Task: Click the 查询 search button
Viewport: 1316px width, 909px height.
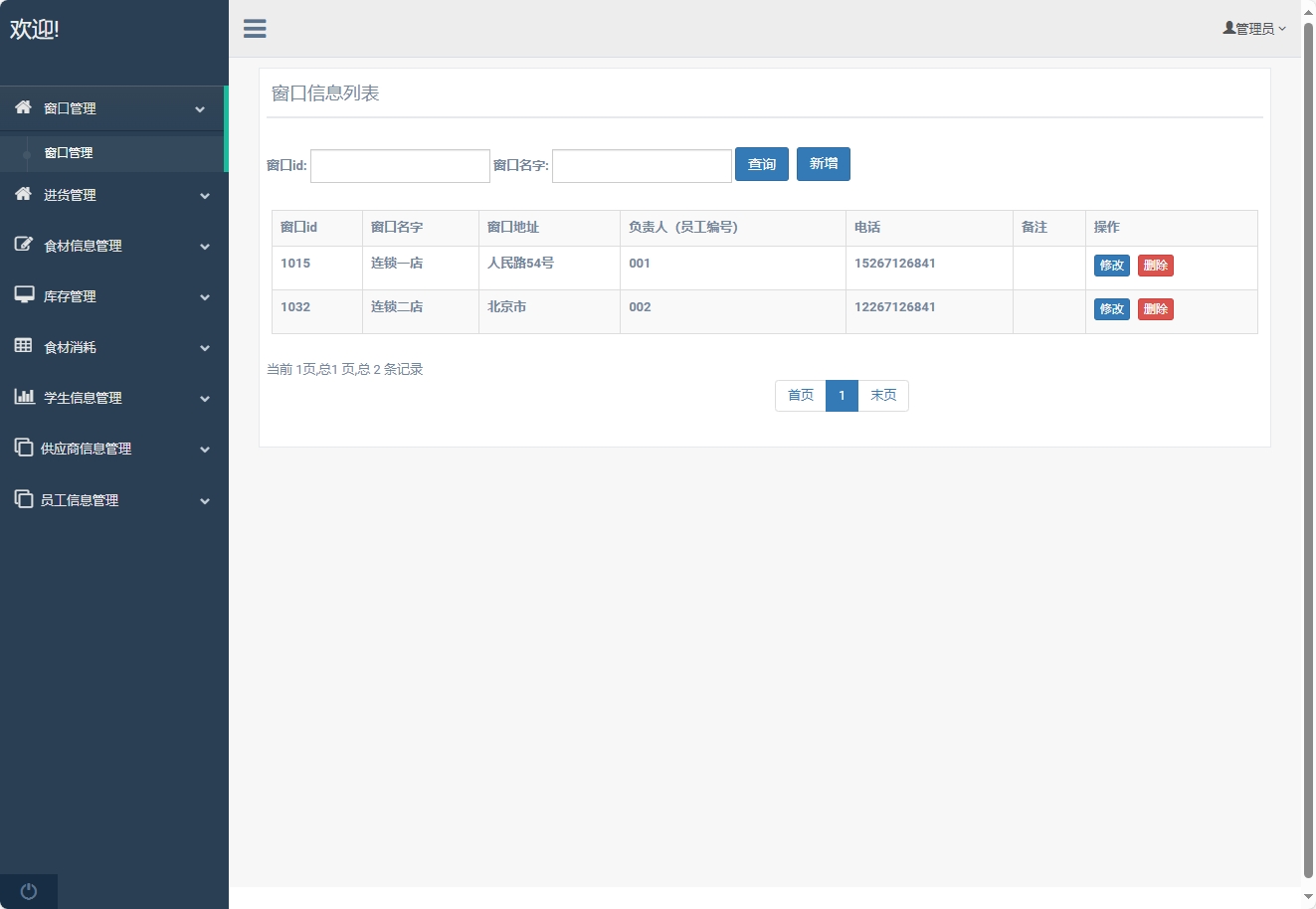Action: pos(761,165)
